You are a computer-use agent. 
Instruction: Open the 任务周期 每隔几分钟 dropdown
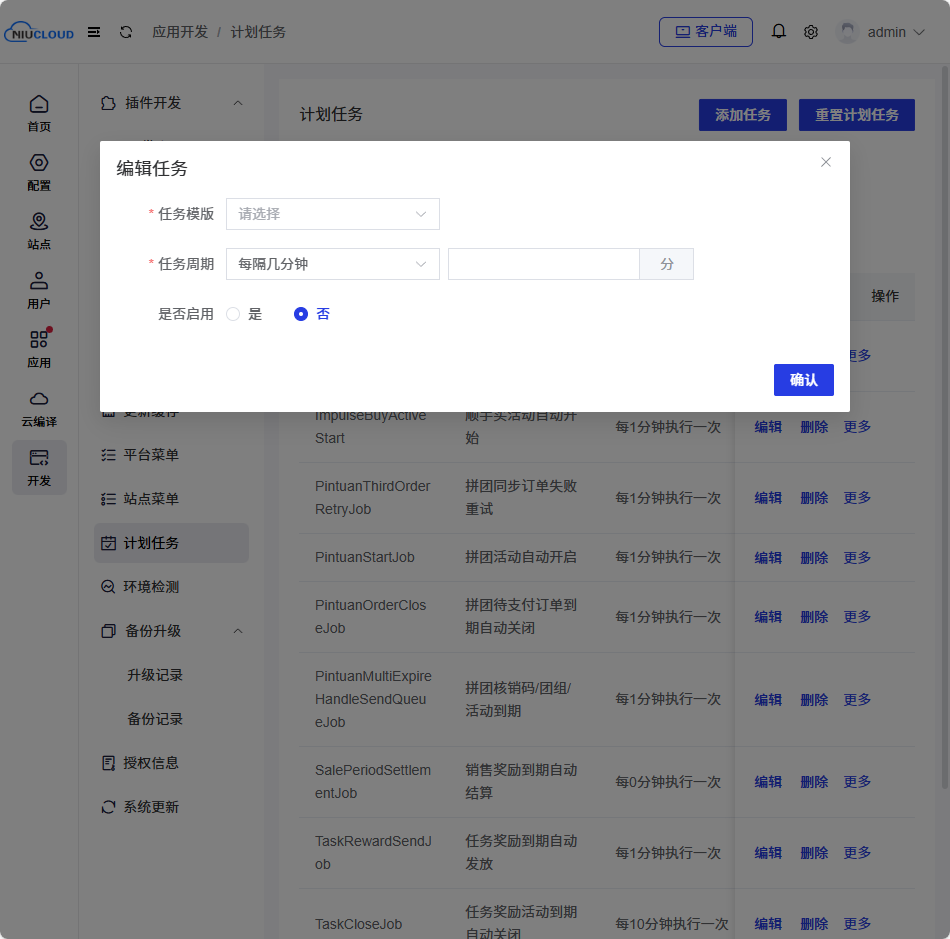pyautogui.click(x=333, y=264)
